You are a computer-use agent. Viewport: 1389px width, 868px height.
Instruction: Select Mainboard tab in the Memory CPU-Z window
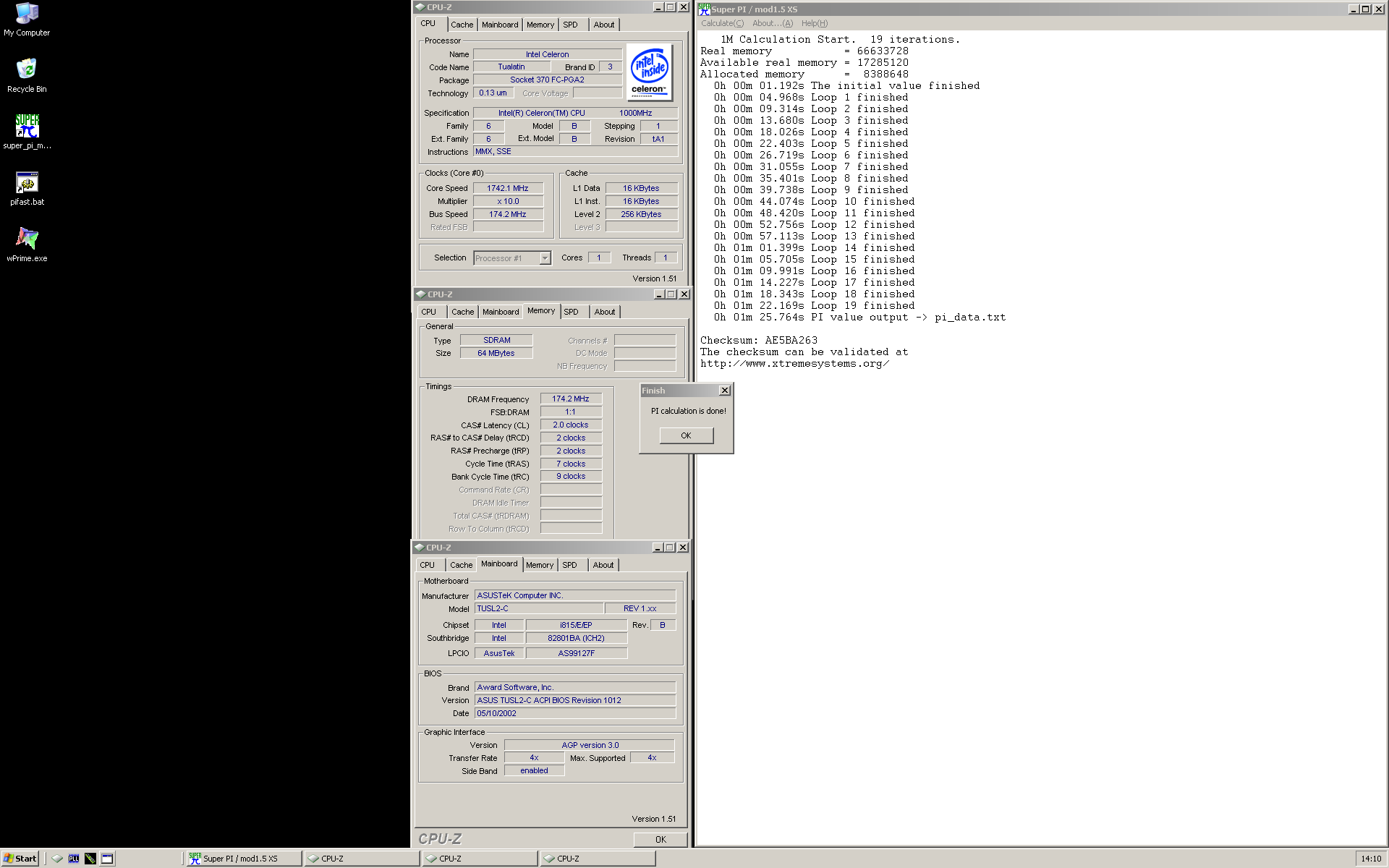coord(501,312)
